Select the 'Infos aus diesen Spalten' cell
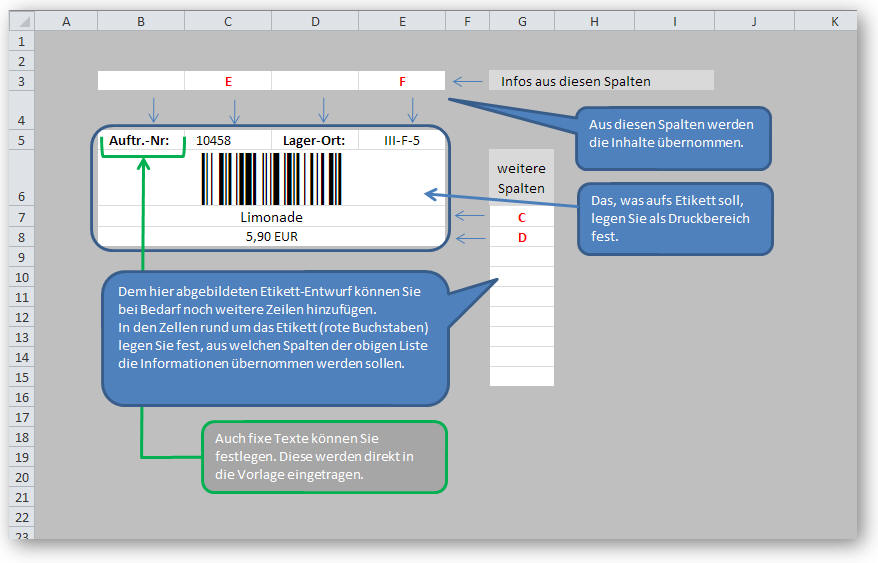The width and height of the screenshot is (878, 563). coord(601,81)
